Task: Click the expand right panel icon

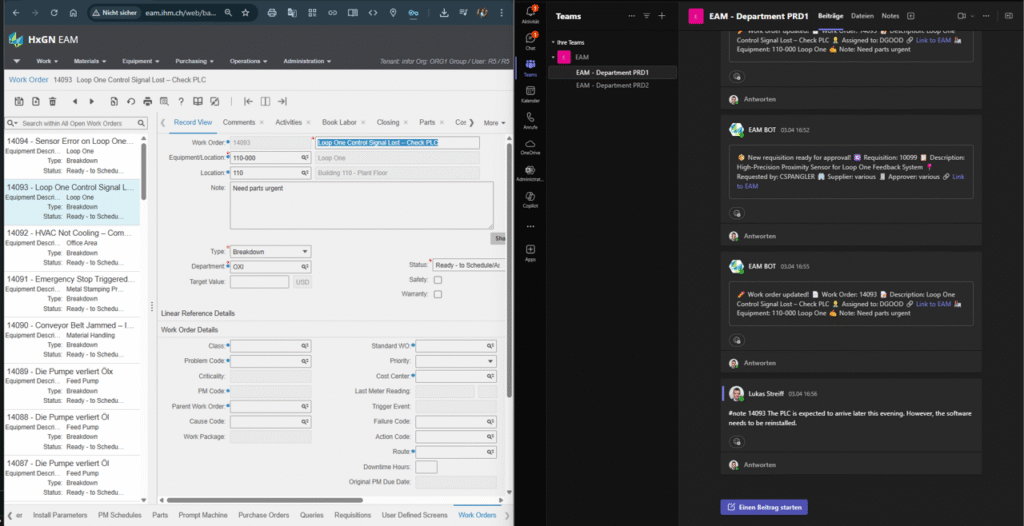Action: click(x=282, y=101)
